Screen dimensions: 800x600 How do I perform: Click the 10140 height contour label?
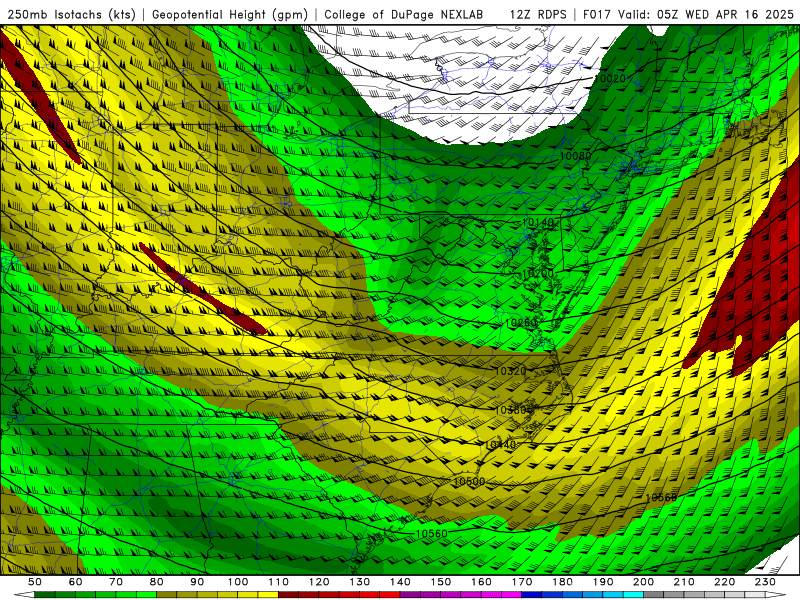coord(538,222)
